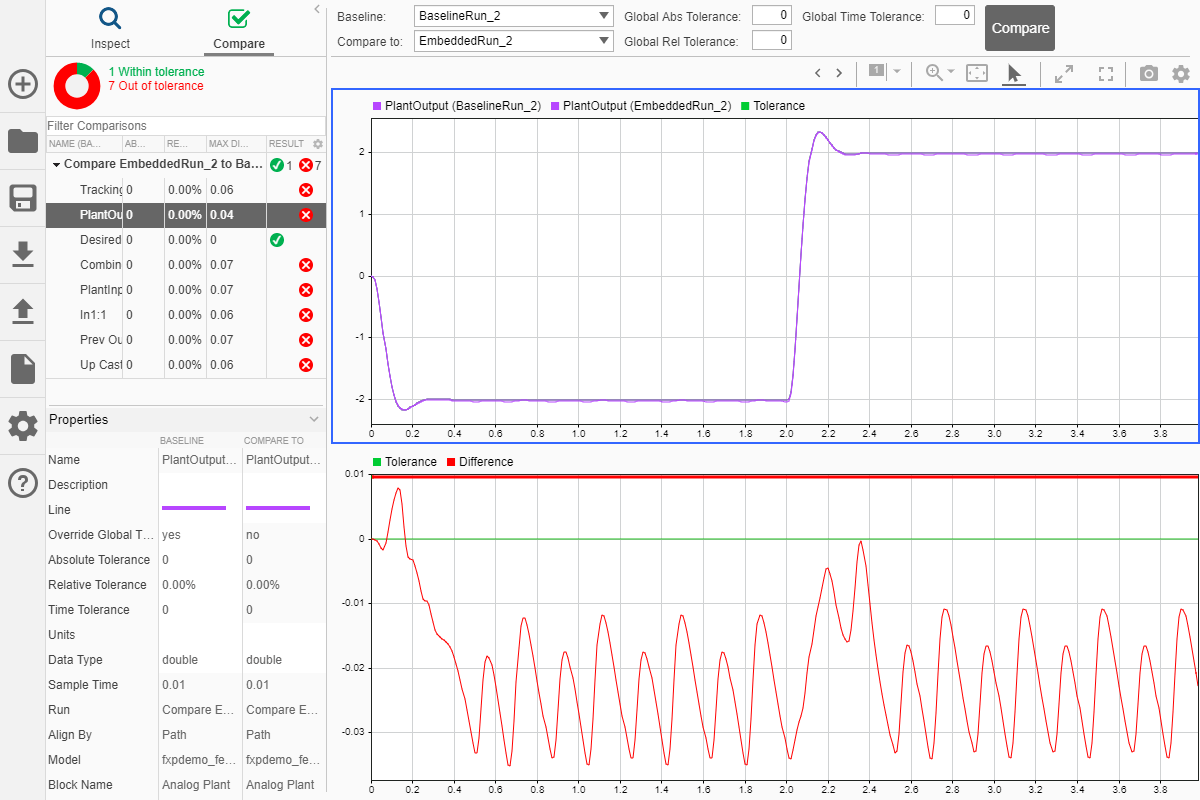Open the help question mark icon
The width and height of the screenshot is (1200, 800).
(22, 483)
